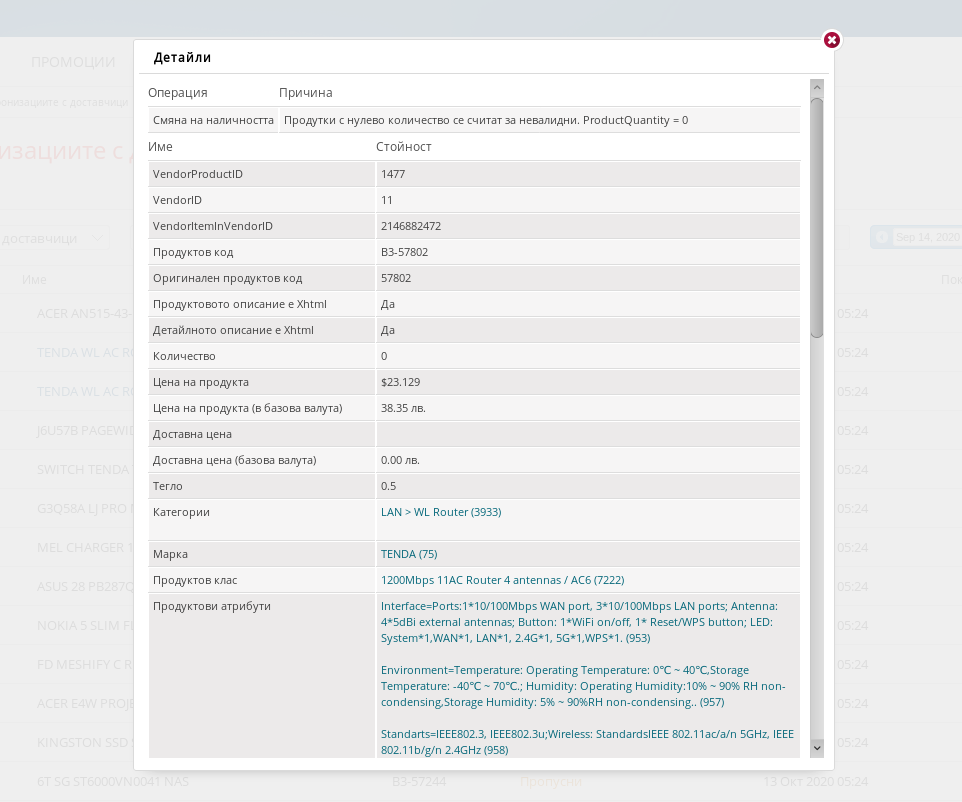Close the Детайли dialog with red X

(831, 40)
